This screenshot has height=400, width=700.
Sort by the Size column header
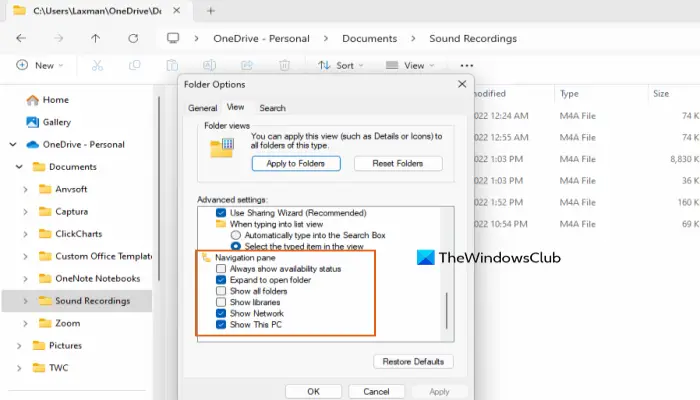661,93
